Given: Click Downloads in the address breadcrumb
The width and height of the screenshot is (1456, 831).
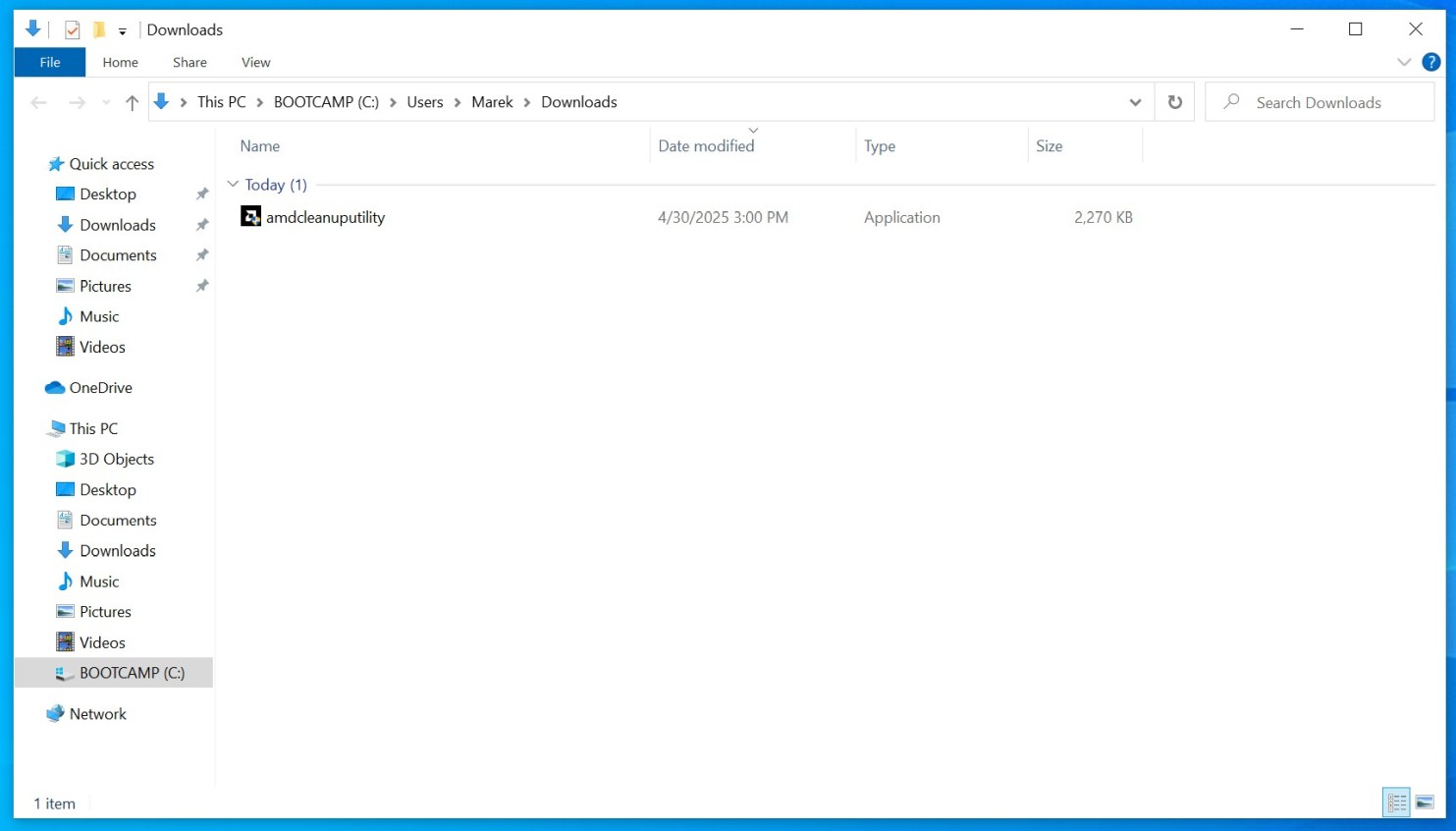Looking at the screenshot, I should (579, 102).
